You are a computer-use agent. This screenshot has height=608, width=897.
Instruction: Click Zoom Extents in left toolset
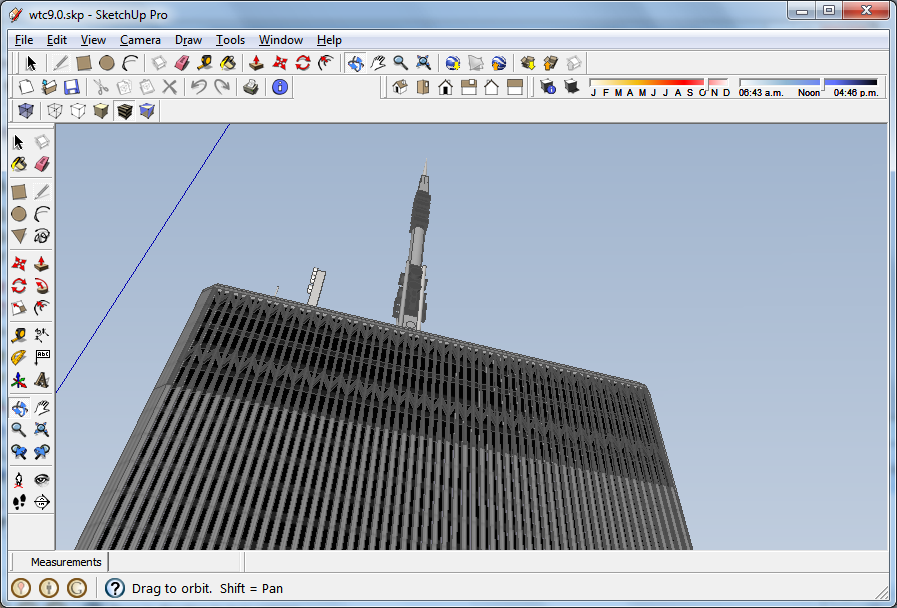pyautogui.click(x=42, y=430)
